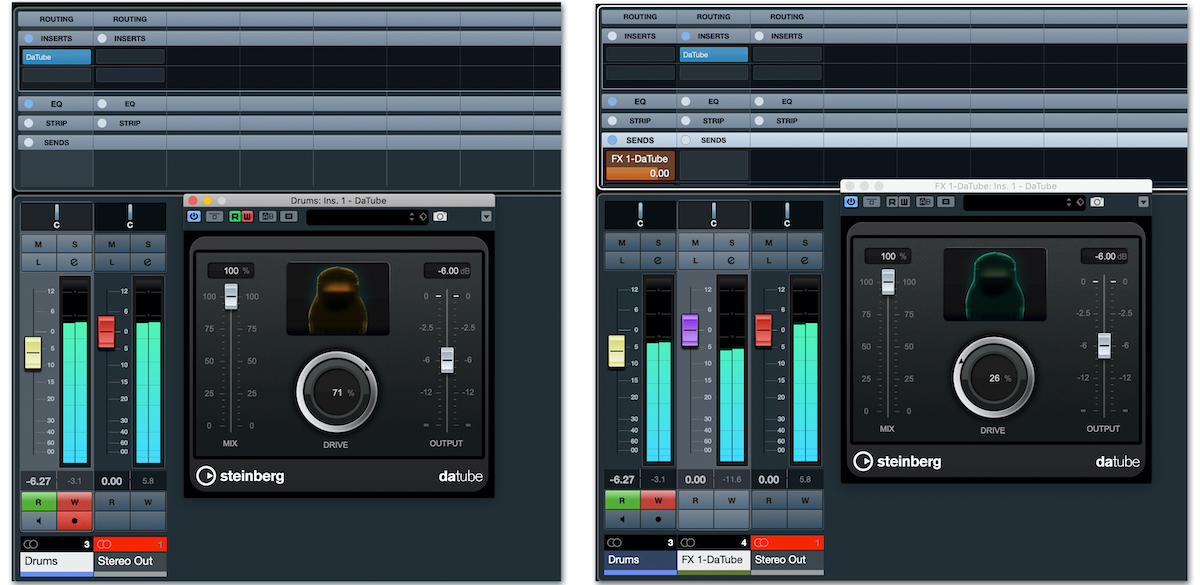Click record-enable dot on Drums, two-channel mixer
Image resolution: width=1200 pixels, height=585 pixels.
pos(74,520)
